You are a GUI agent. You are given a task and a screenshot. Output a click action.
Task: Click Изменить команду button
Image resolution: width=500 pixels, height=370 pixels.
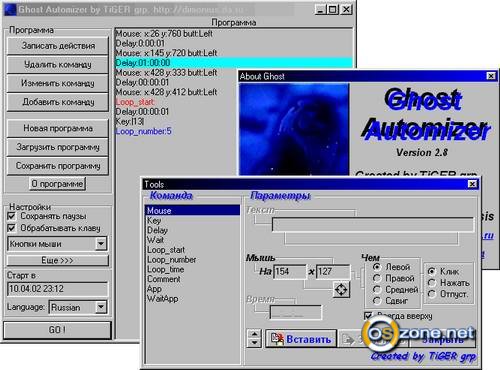tap(58, 83)
